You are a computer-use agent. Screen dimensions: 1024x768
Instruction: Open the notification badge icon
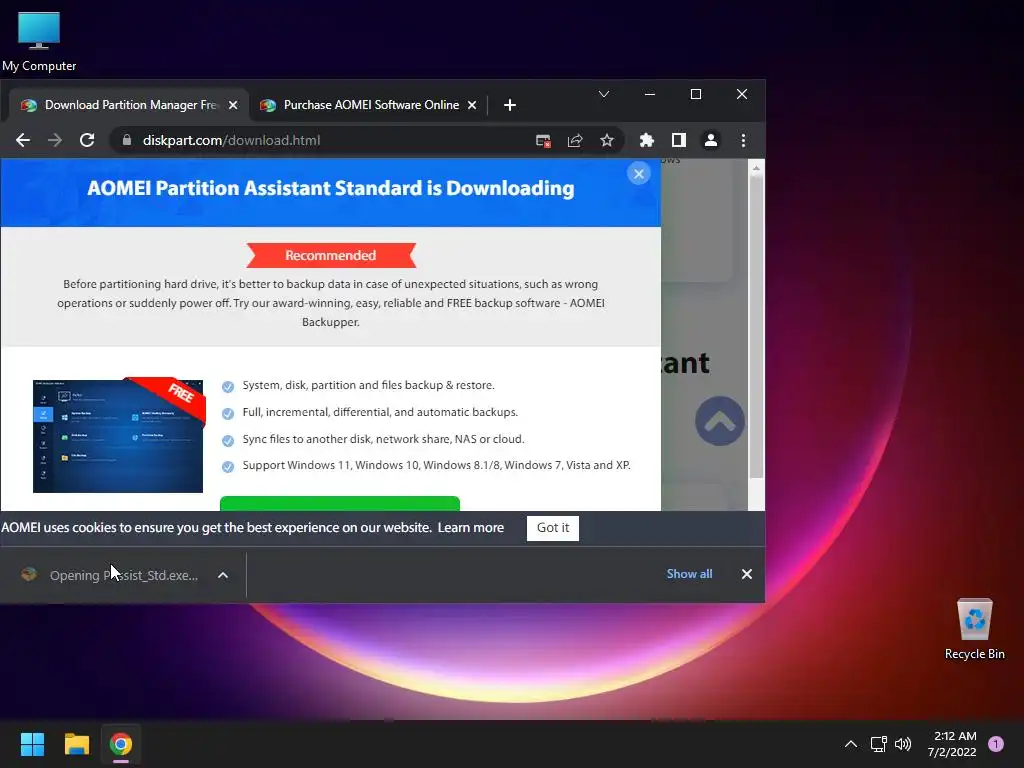(x=996, y=744)
